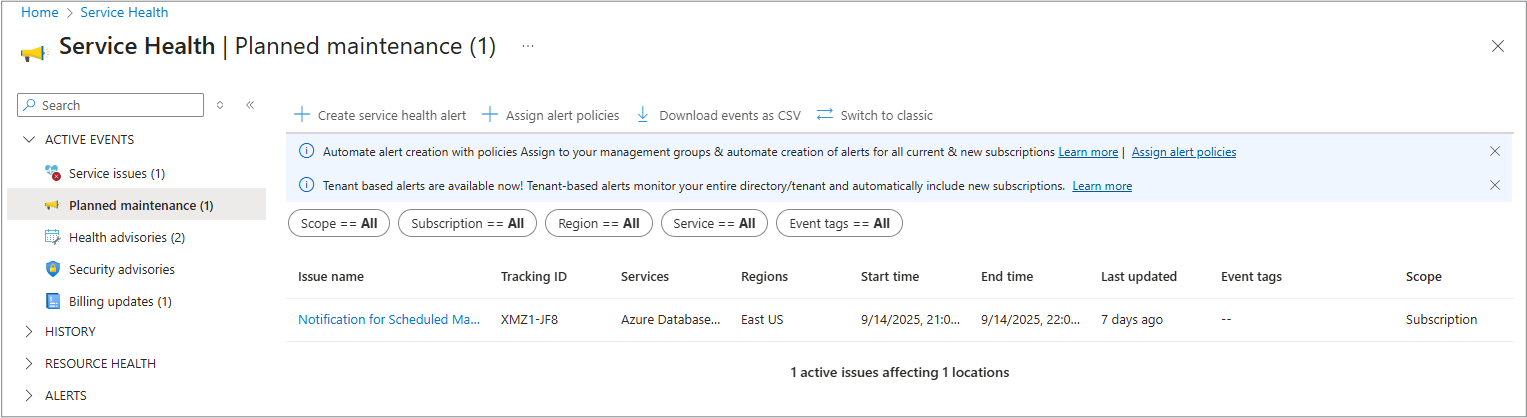Collapse the ACTIVE EVENTS section
Image resolution: width=1527 pixels, height=418 pixels.
[x=28, y=140]
